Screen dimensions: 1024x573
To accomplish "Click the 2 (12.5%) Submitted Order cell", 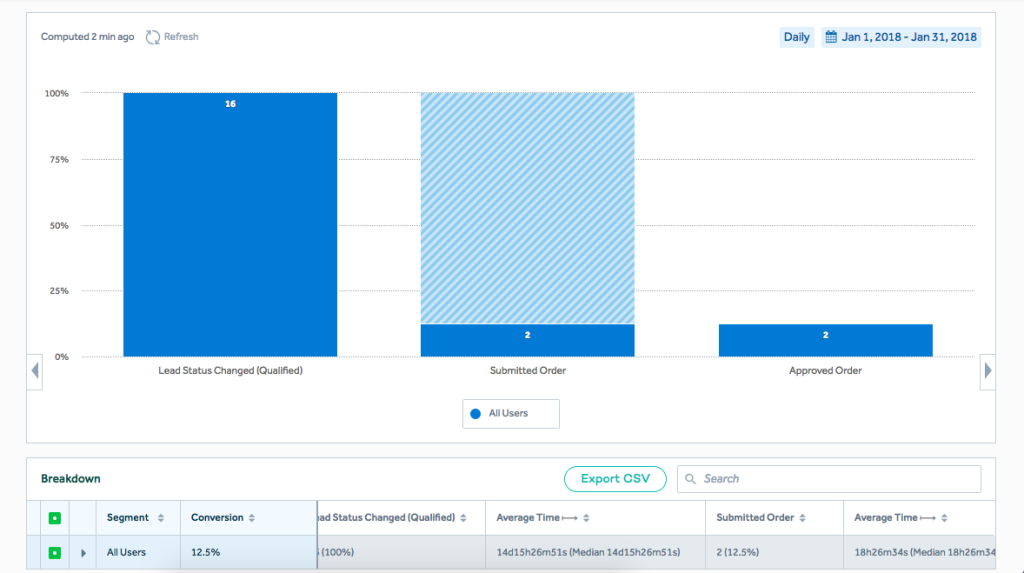I will tap(774, 553).
